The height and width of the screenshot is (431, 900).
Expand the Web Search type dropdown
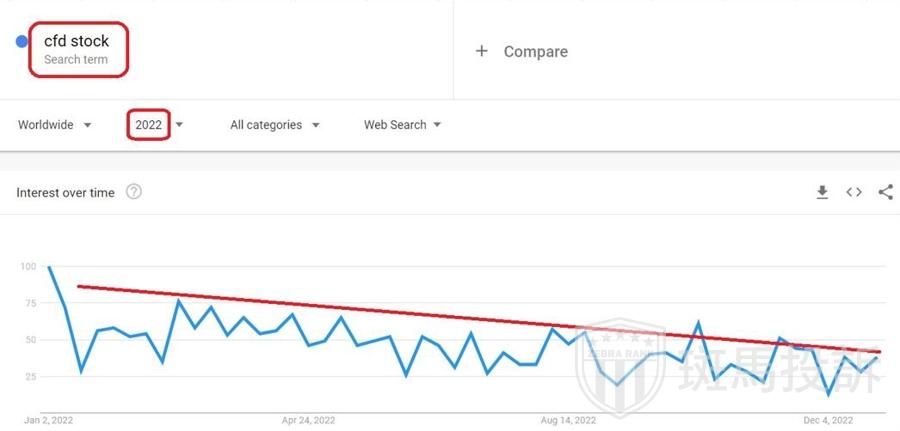coord(402,125)
